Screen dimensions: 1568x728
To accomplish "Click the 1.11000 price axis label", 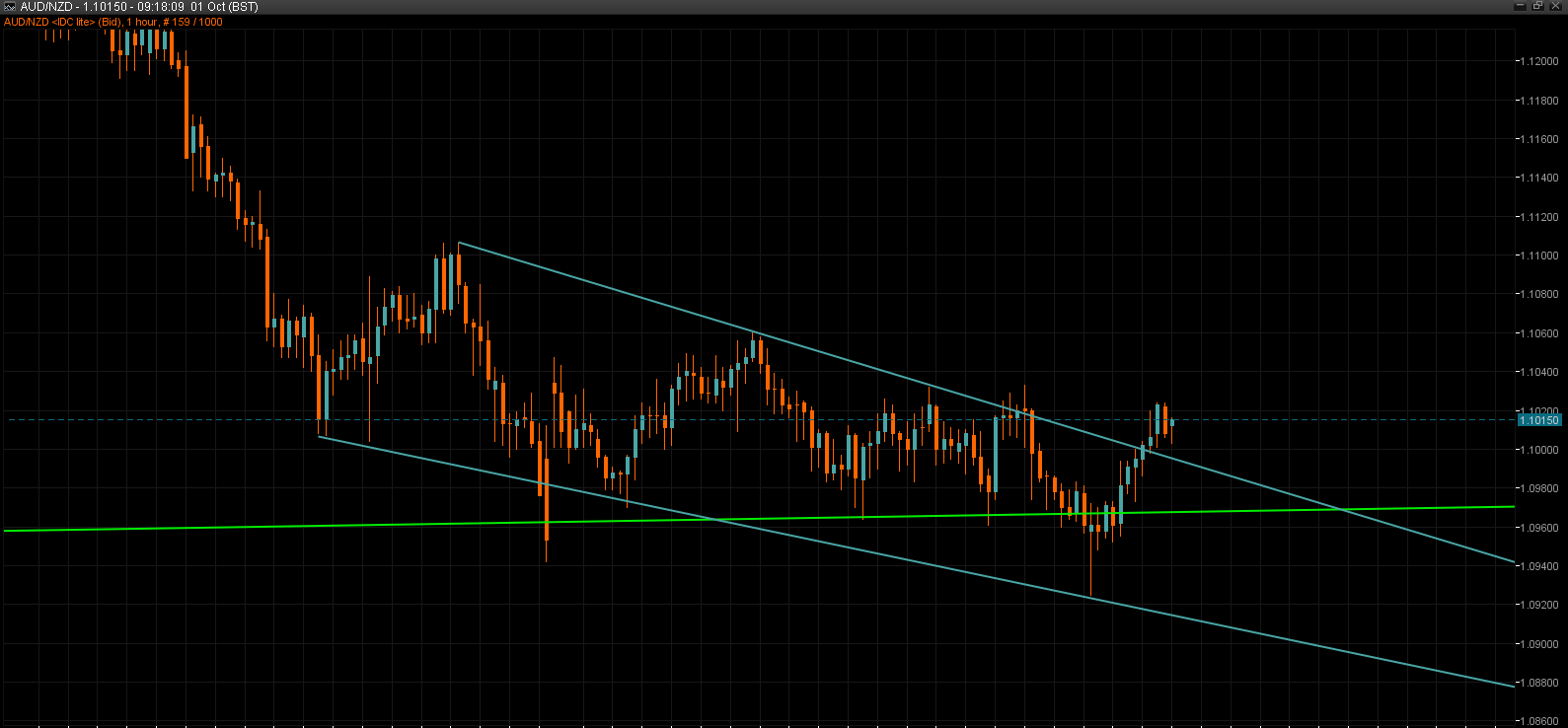I will point(1539,255).
